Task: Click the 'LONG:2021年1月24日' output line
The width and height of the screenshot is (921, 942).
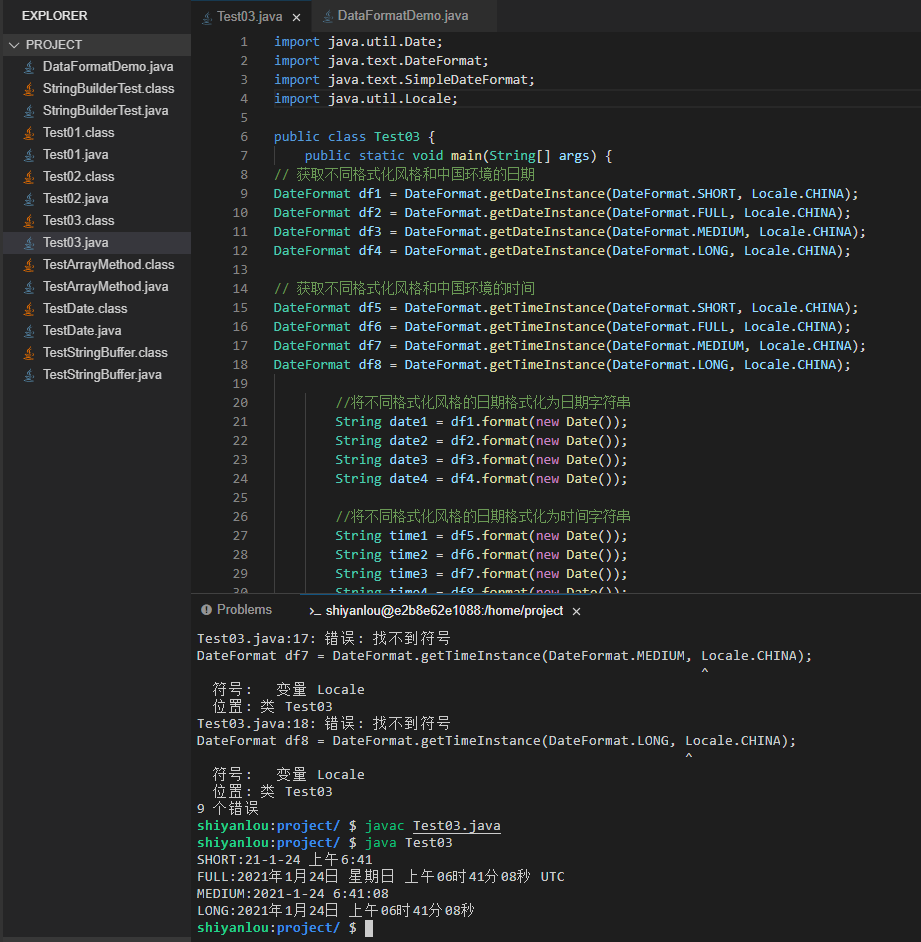Action: point(336,911)
